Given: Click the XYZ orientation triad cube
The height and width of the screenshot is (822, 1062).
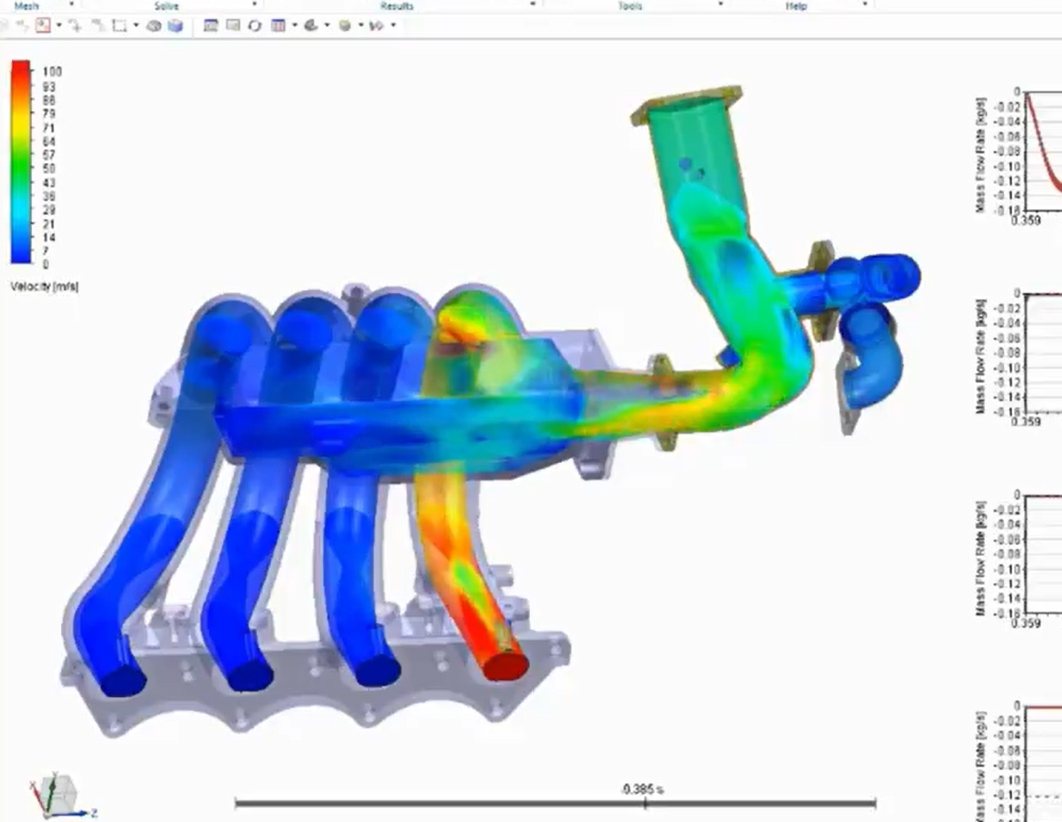Looking at the screenshot, I should (x=57, y=795).
